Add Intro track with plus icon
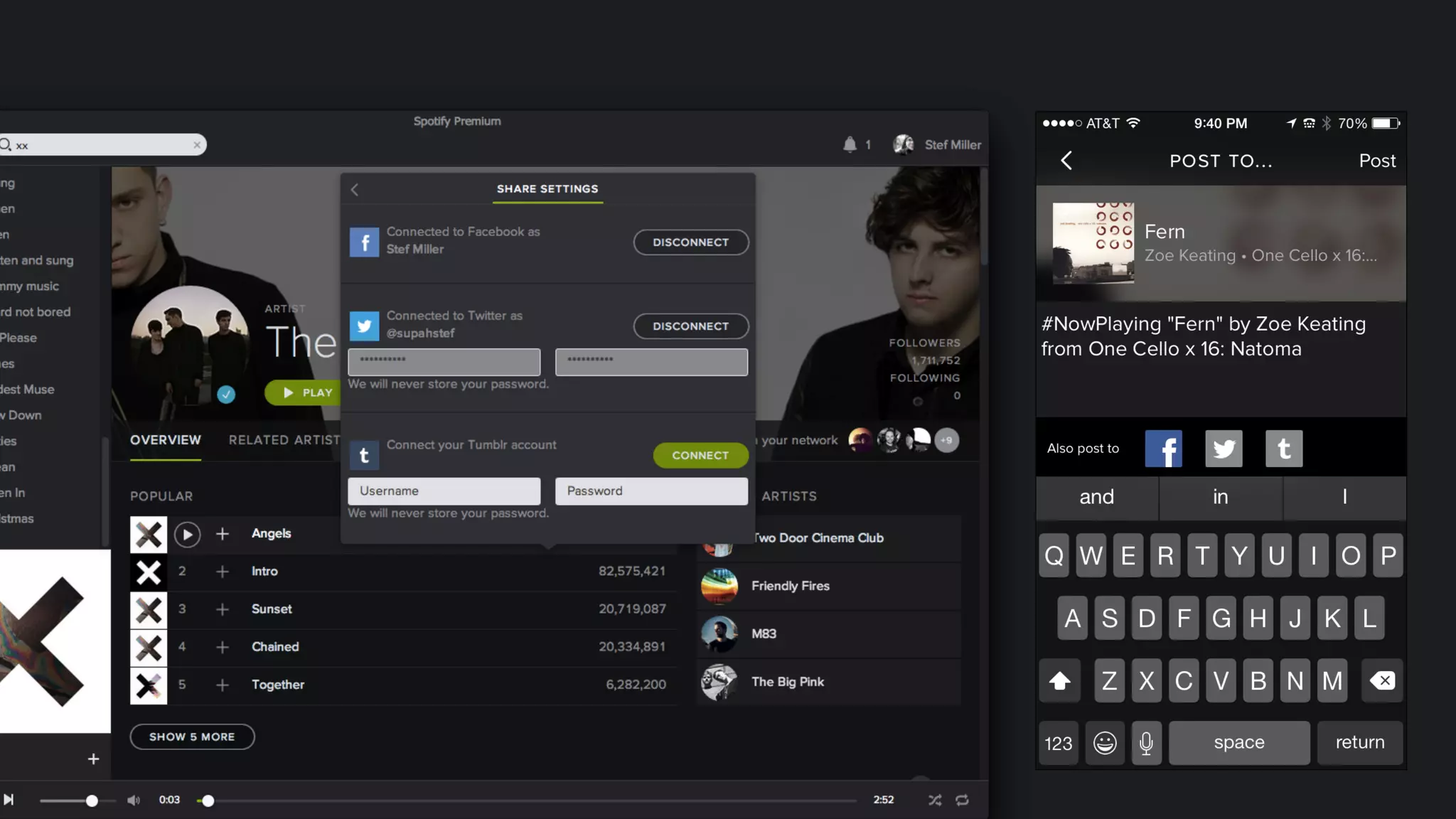Screen dimensions: 1456x819 (223, 572)
